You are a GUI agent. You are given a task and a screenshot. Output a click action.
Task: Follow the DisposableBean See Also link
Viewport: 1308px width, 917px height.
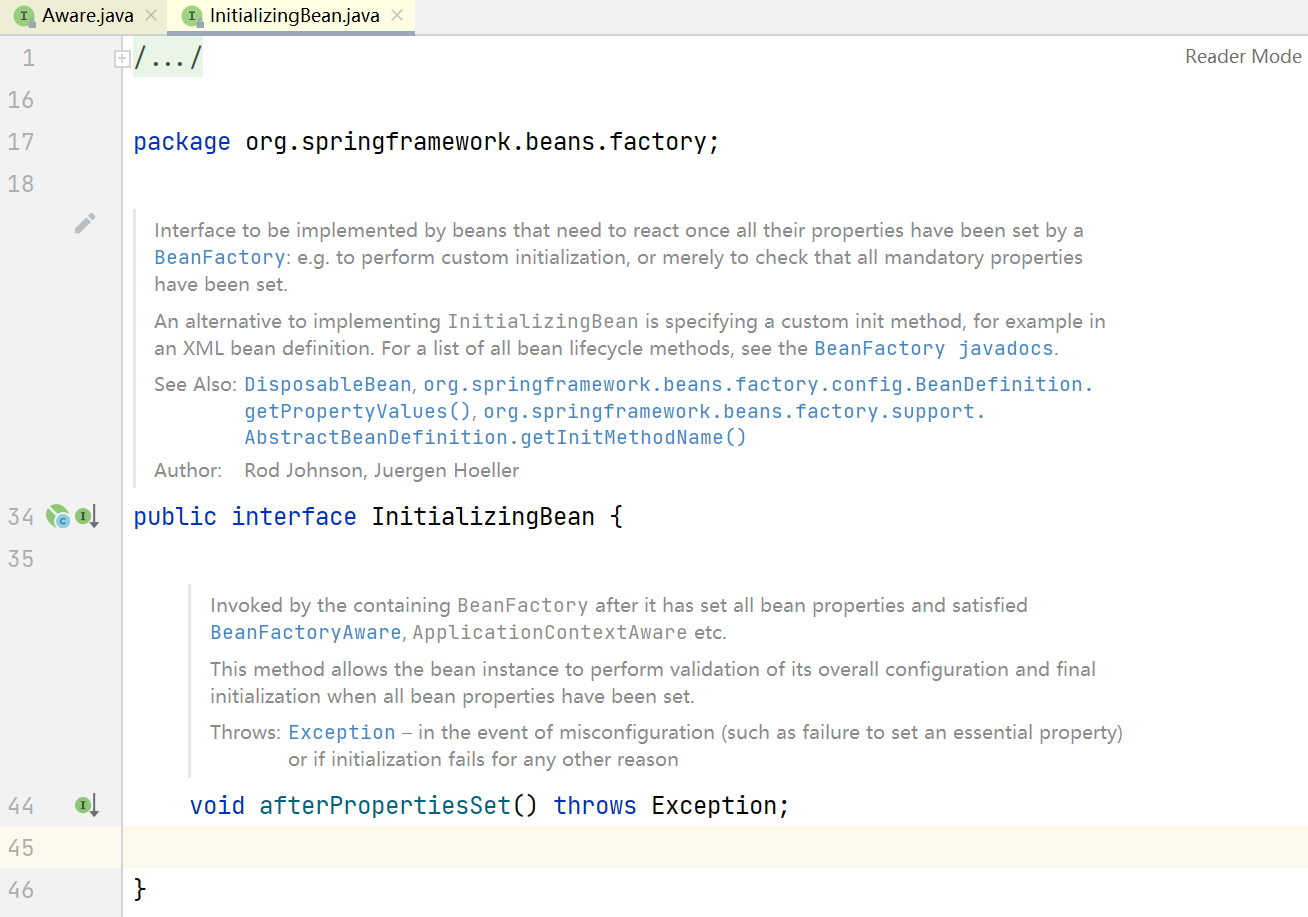(328, 385)
